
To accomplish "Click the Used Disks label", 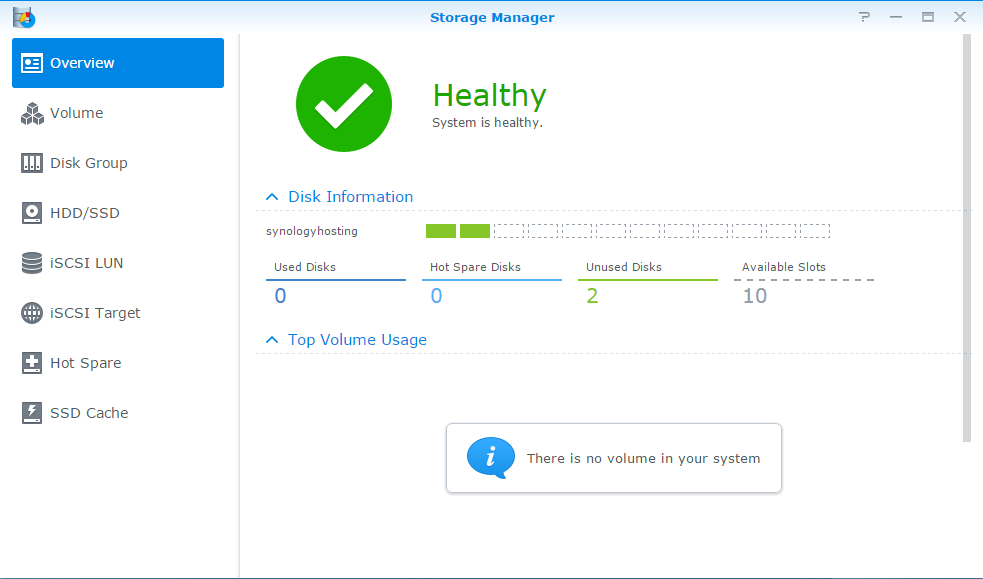I will tap(305, 267).
